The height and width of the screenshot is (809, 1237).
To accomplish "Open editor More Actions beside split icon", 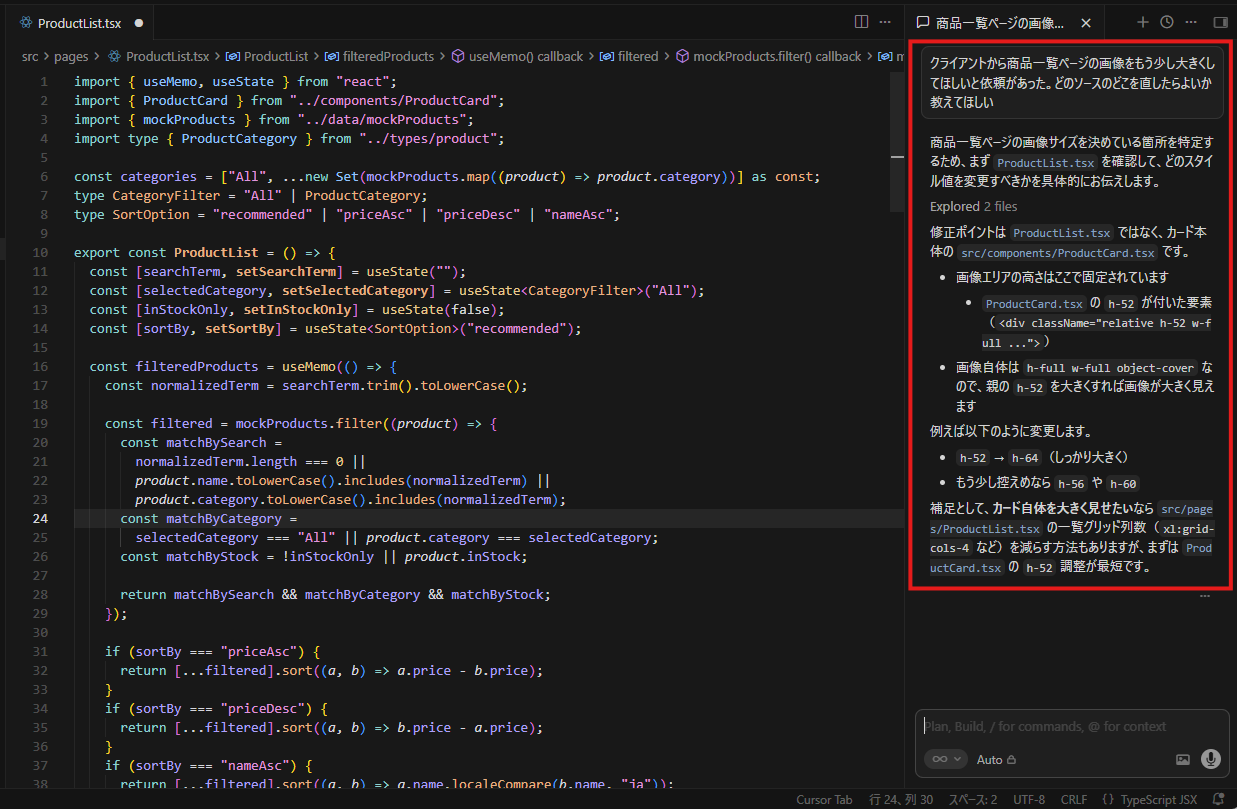I will (x=885, y=21).
